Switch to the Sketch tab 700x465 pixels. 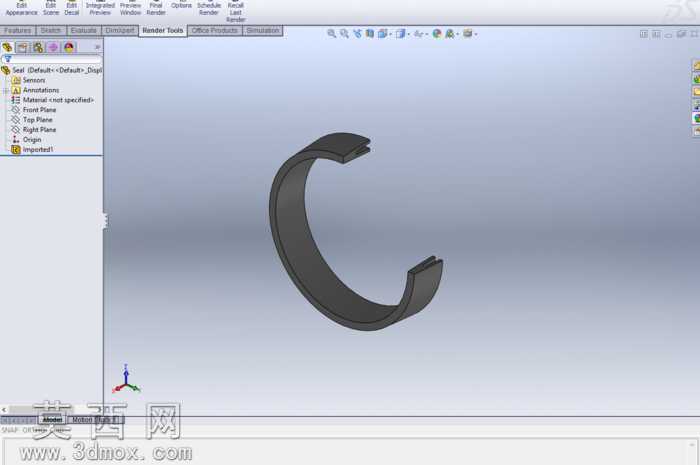[x=51, y=30]
